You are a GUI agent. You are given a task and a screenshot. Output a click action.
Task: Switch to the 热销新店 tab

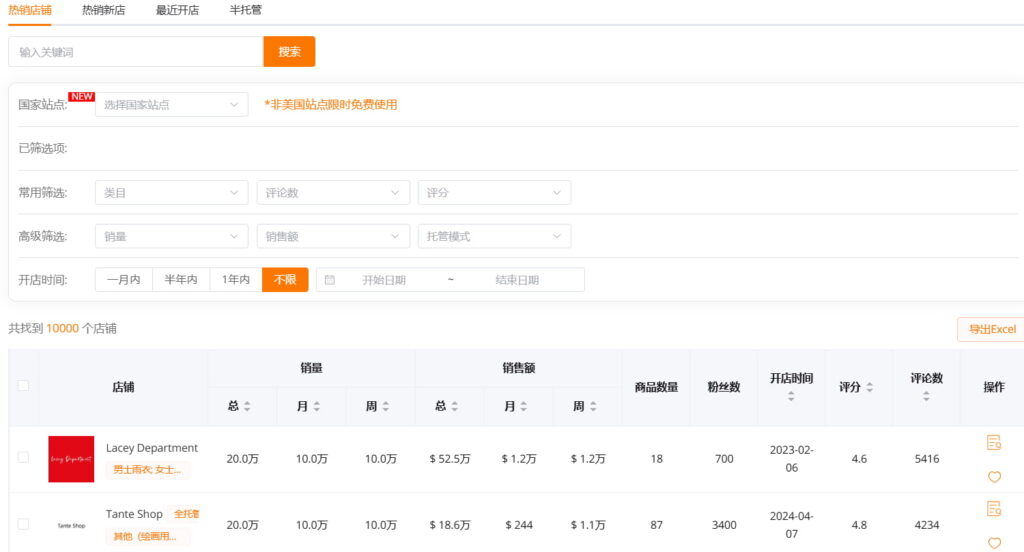(x=103, y=10)
